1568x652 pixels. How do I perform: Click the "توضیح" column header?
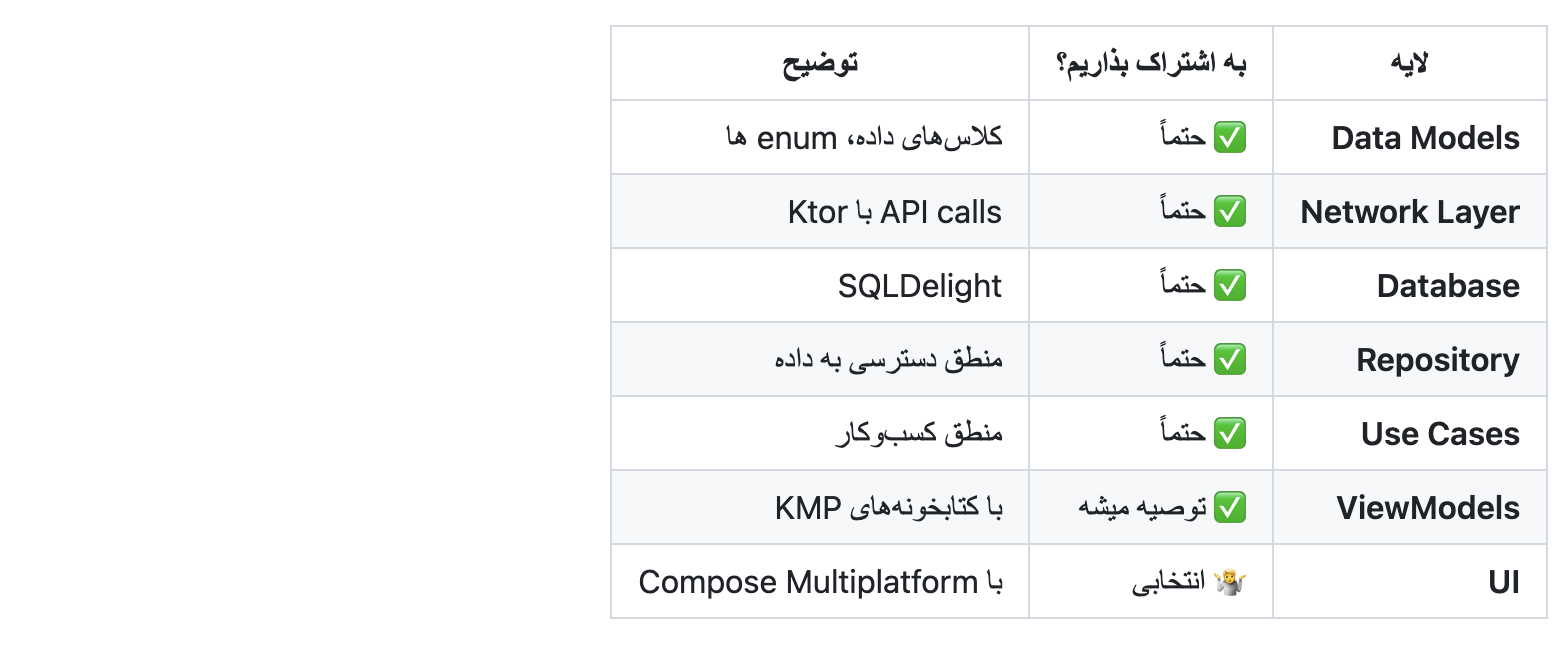(x=820, y=63)
